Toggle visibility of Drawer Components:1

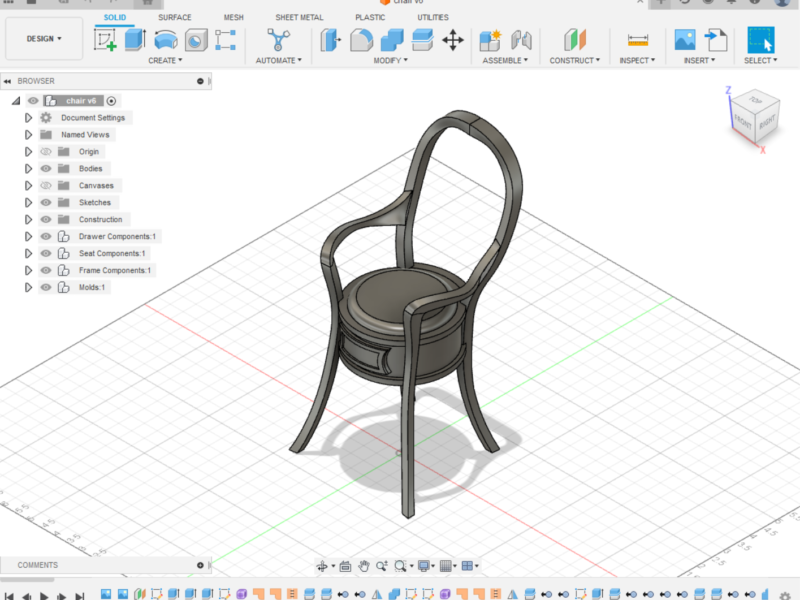[x=45, y=236]
